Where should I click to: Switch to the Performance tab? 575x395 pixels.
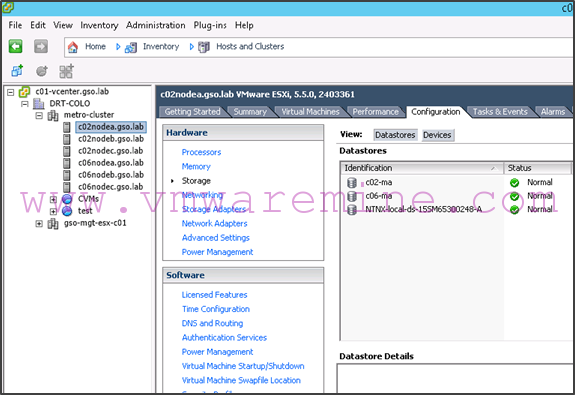[x=376, y=112]
